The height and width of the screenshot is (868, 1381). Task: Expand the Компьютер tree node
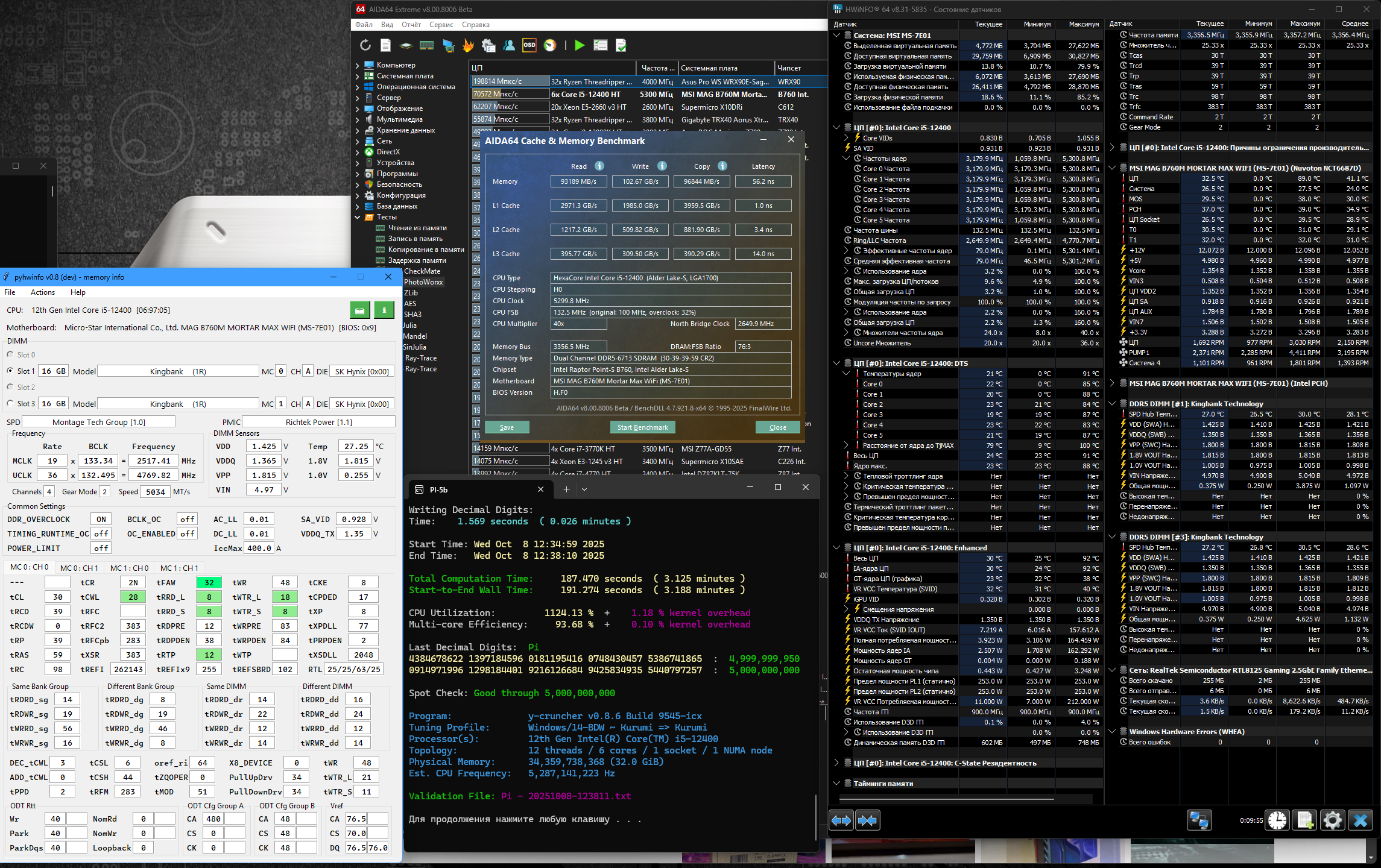[x=357, y=65]
